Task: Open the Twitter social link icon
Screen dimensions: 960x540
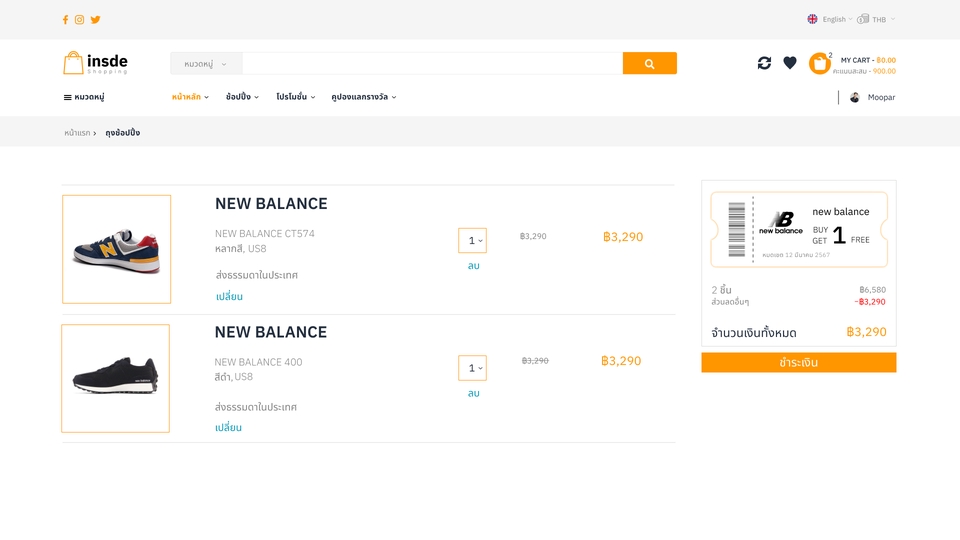Action: pos(96,20)
